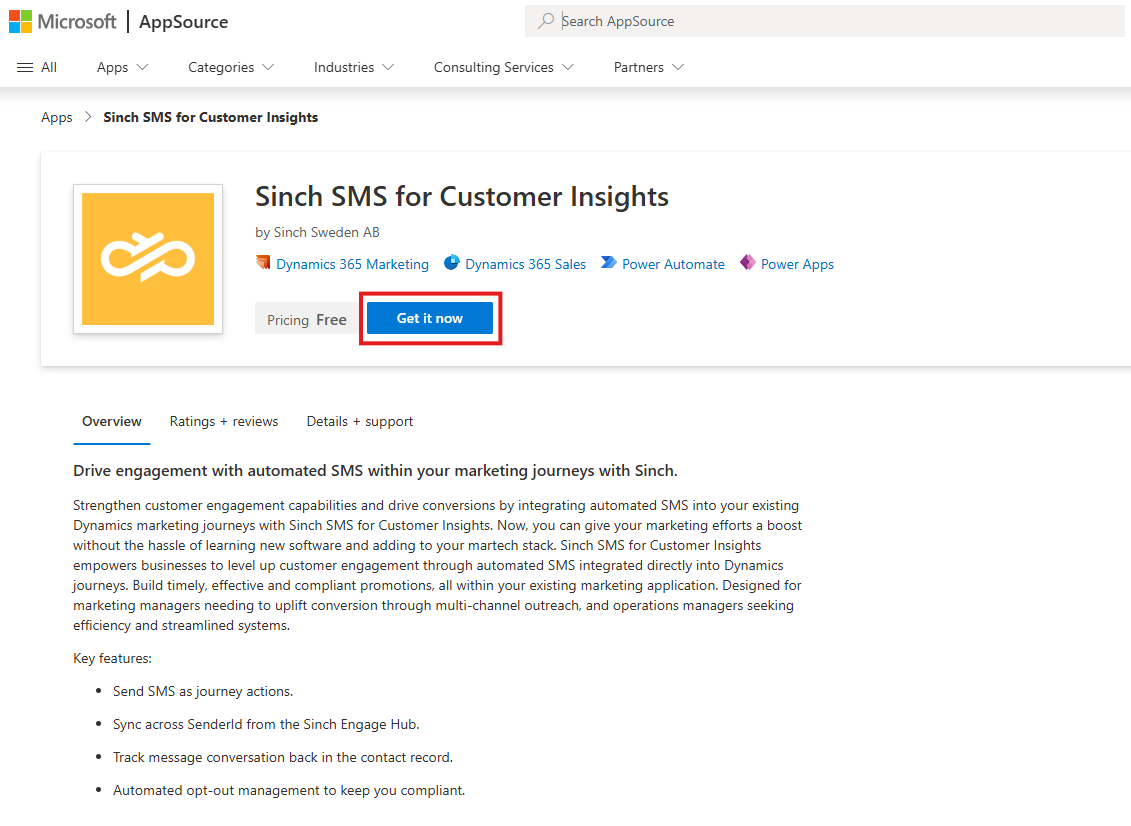Click the Power Apps icon

tap(748, 263)
